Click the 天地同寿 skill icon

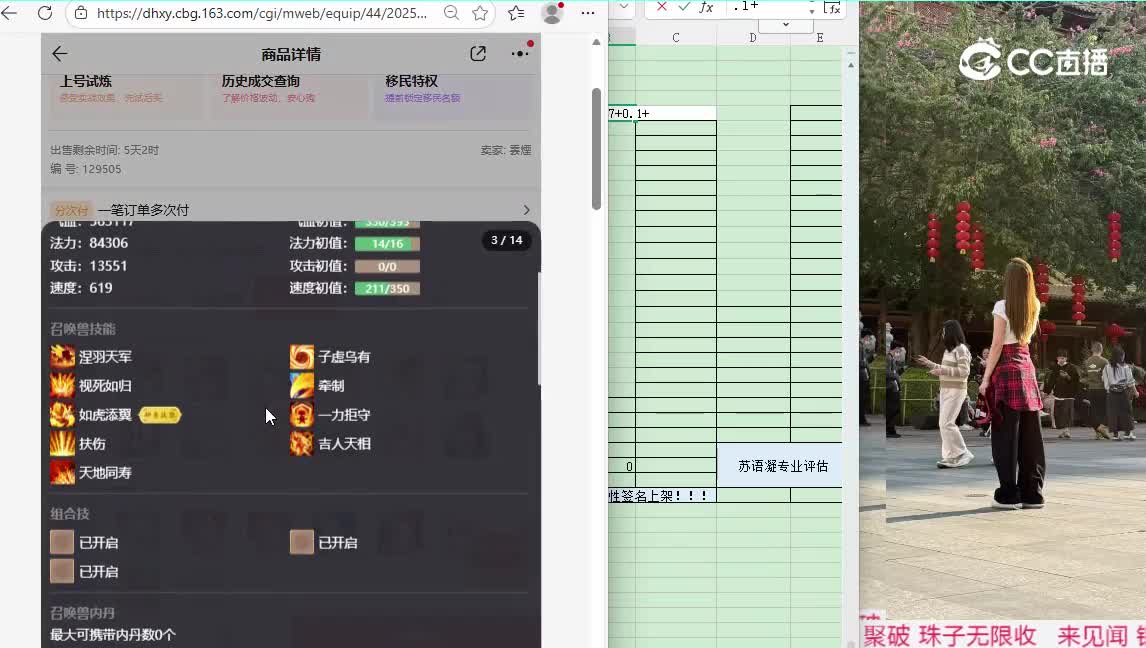[63, 473]
